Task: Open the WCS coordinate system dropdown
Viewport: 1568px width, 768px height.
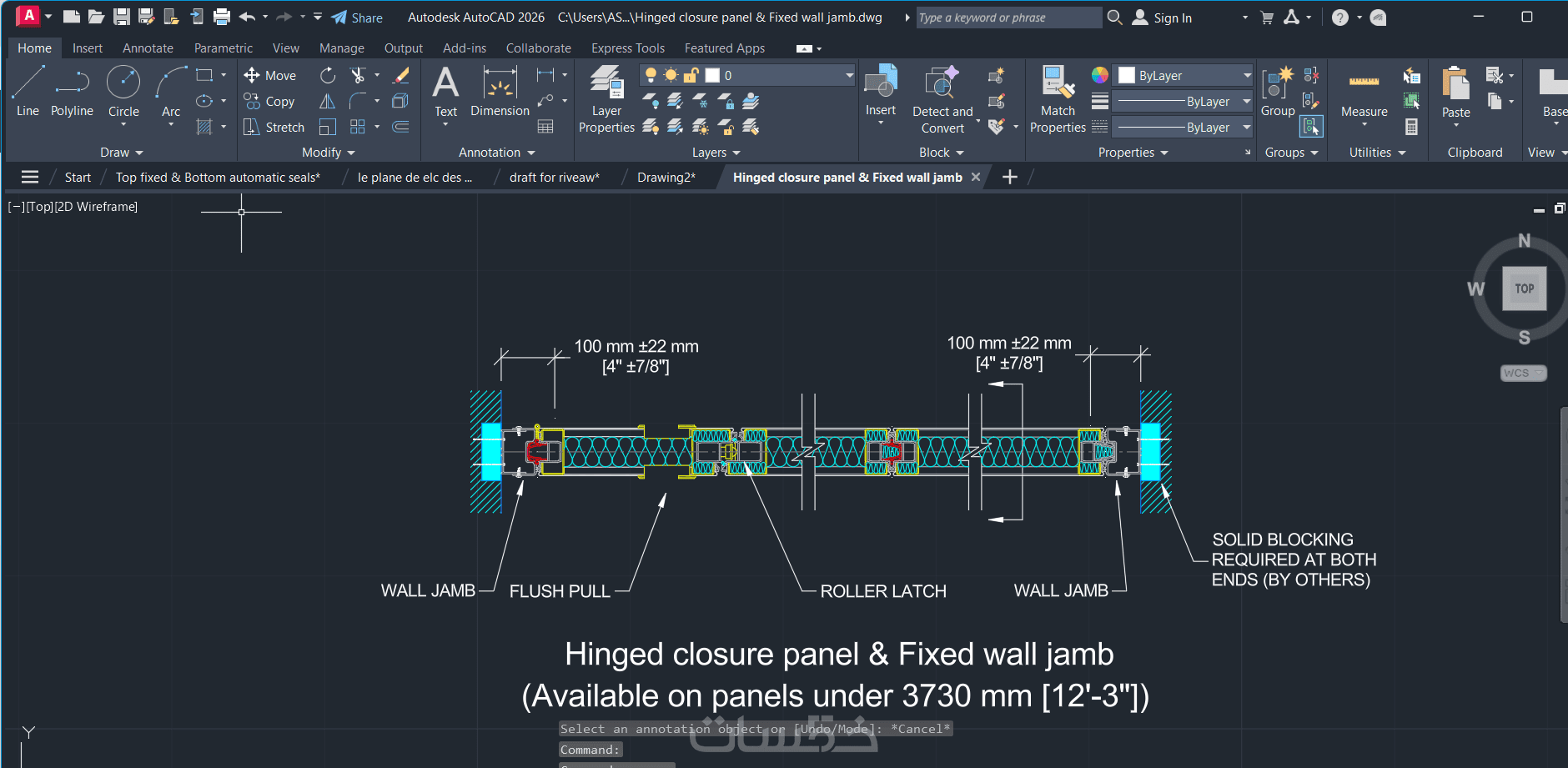Action: pos(1523,373)
